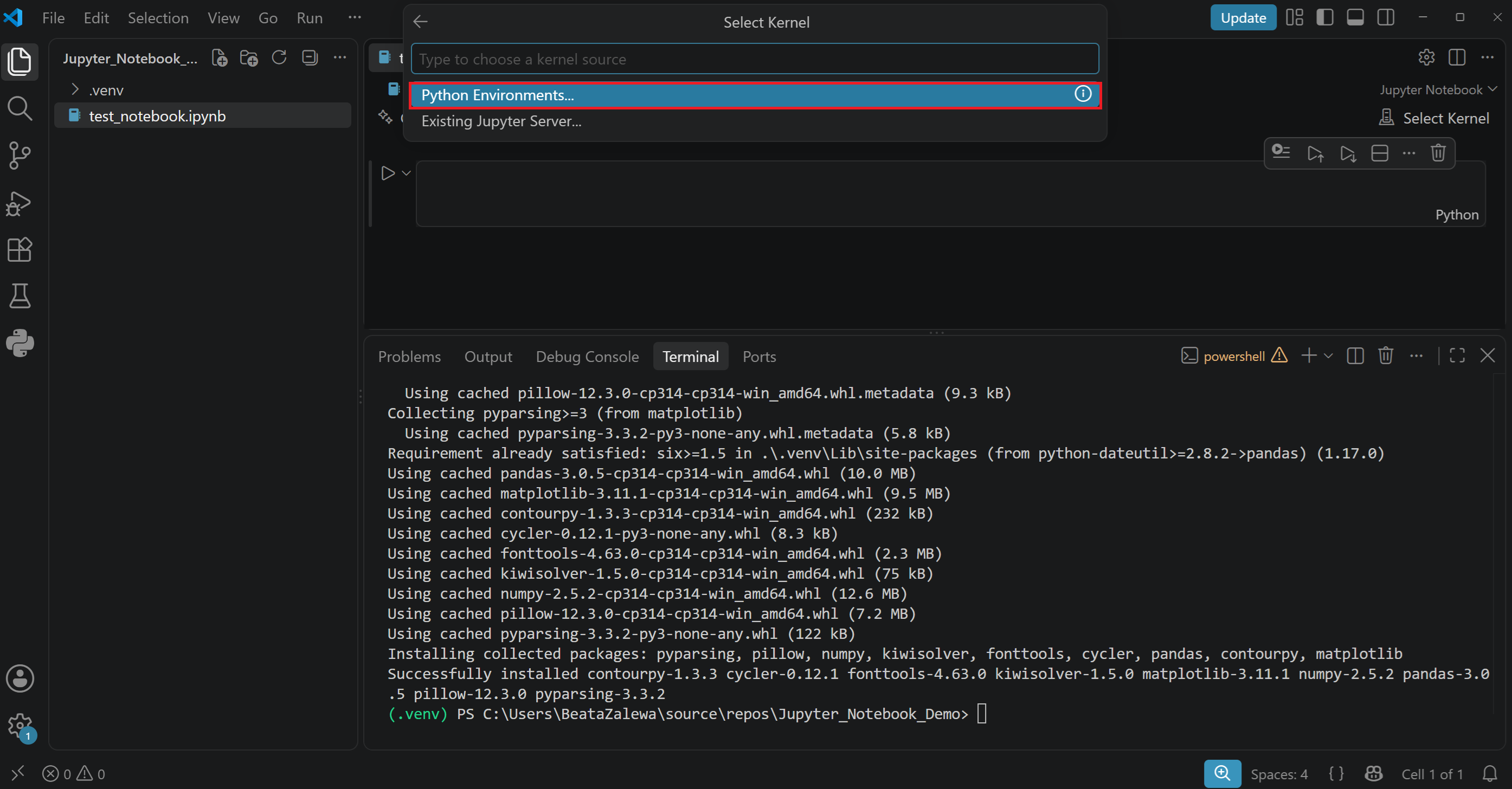Split the editor to the right
This screenshot has height=789, width=1512.
pos(1457,57)
